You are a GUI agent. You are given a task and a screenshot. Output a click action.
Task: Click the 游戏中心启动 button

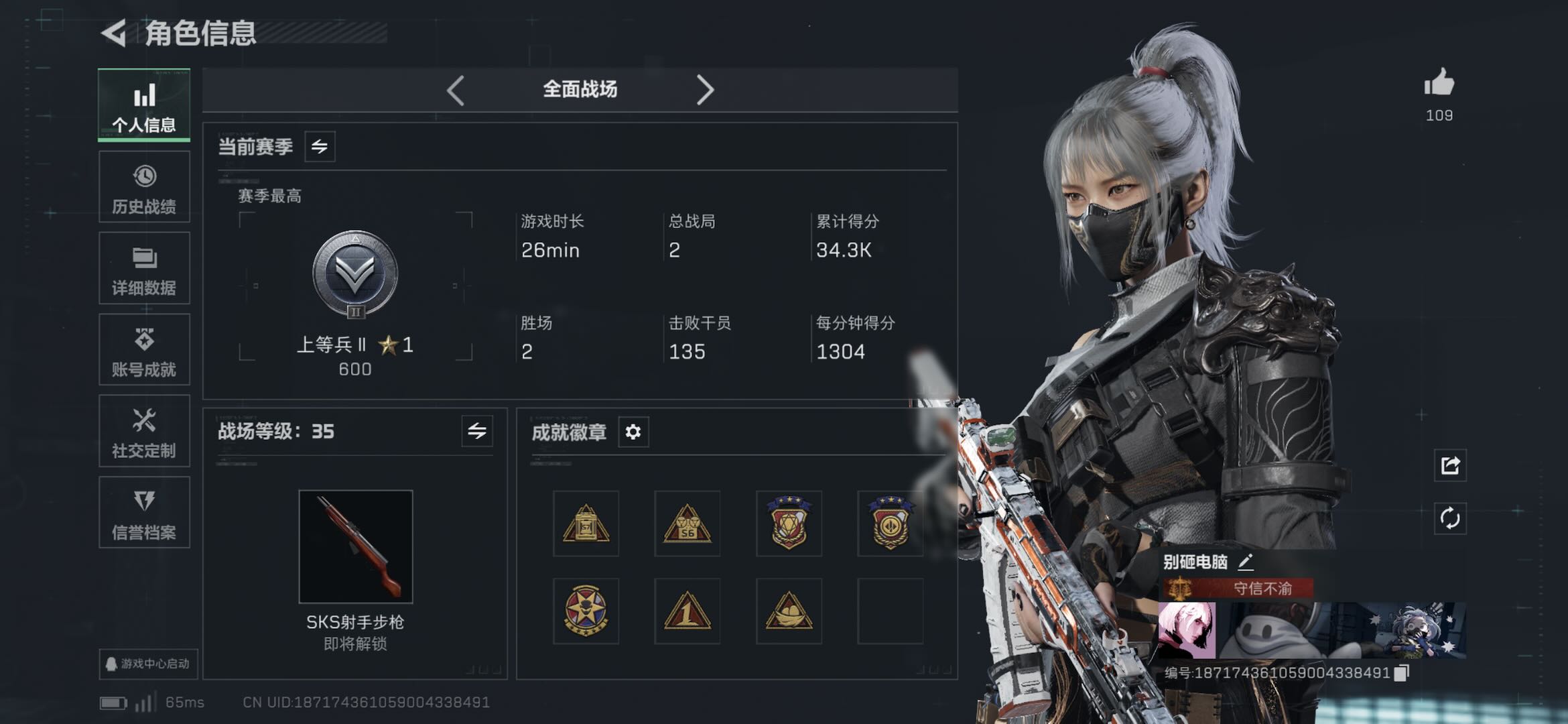click(148, 664)
